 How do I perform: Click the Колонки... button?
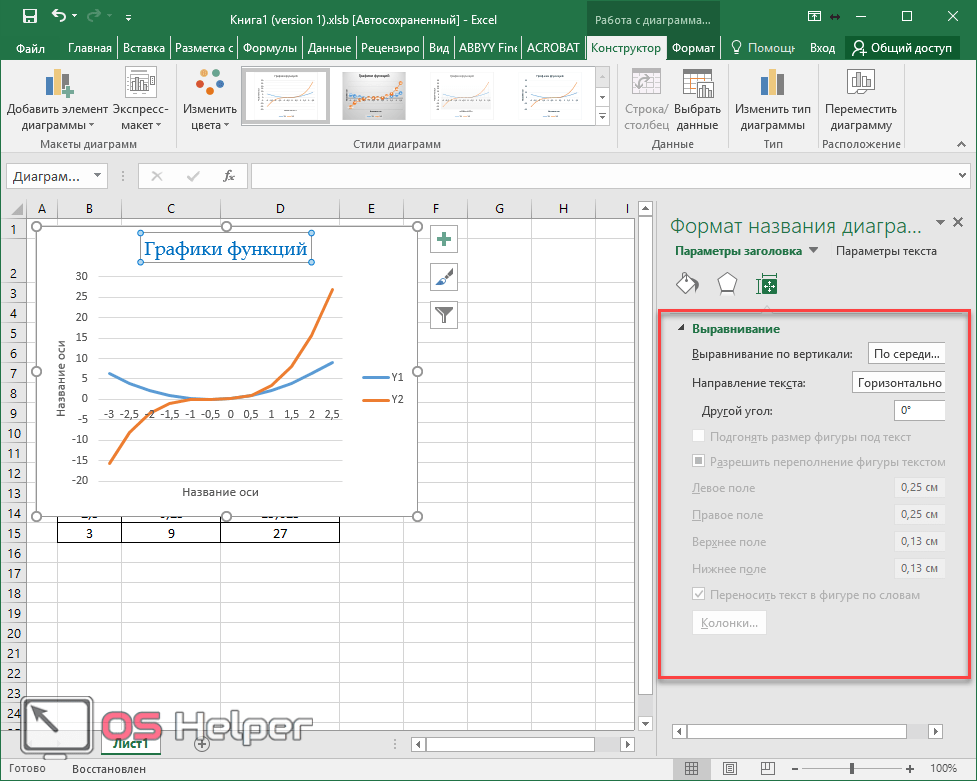[729, 623]
